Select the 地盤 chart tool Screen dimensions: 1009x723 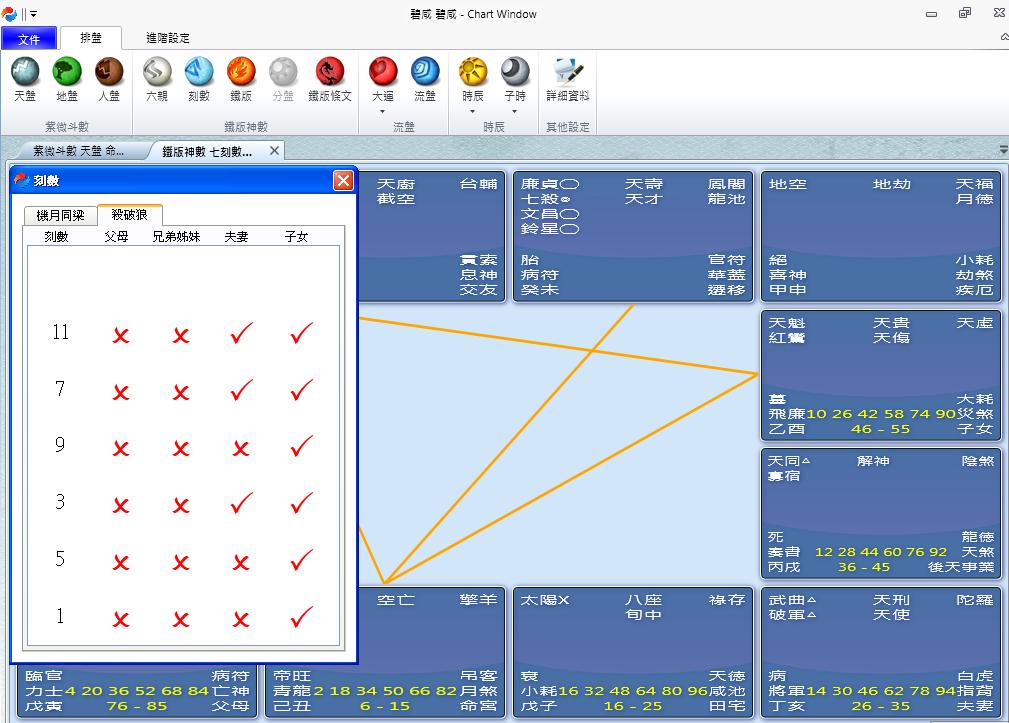(x=66, y=78)
